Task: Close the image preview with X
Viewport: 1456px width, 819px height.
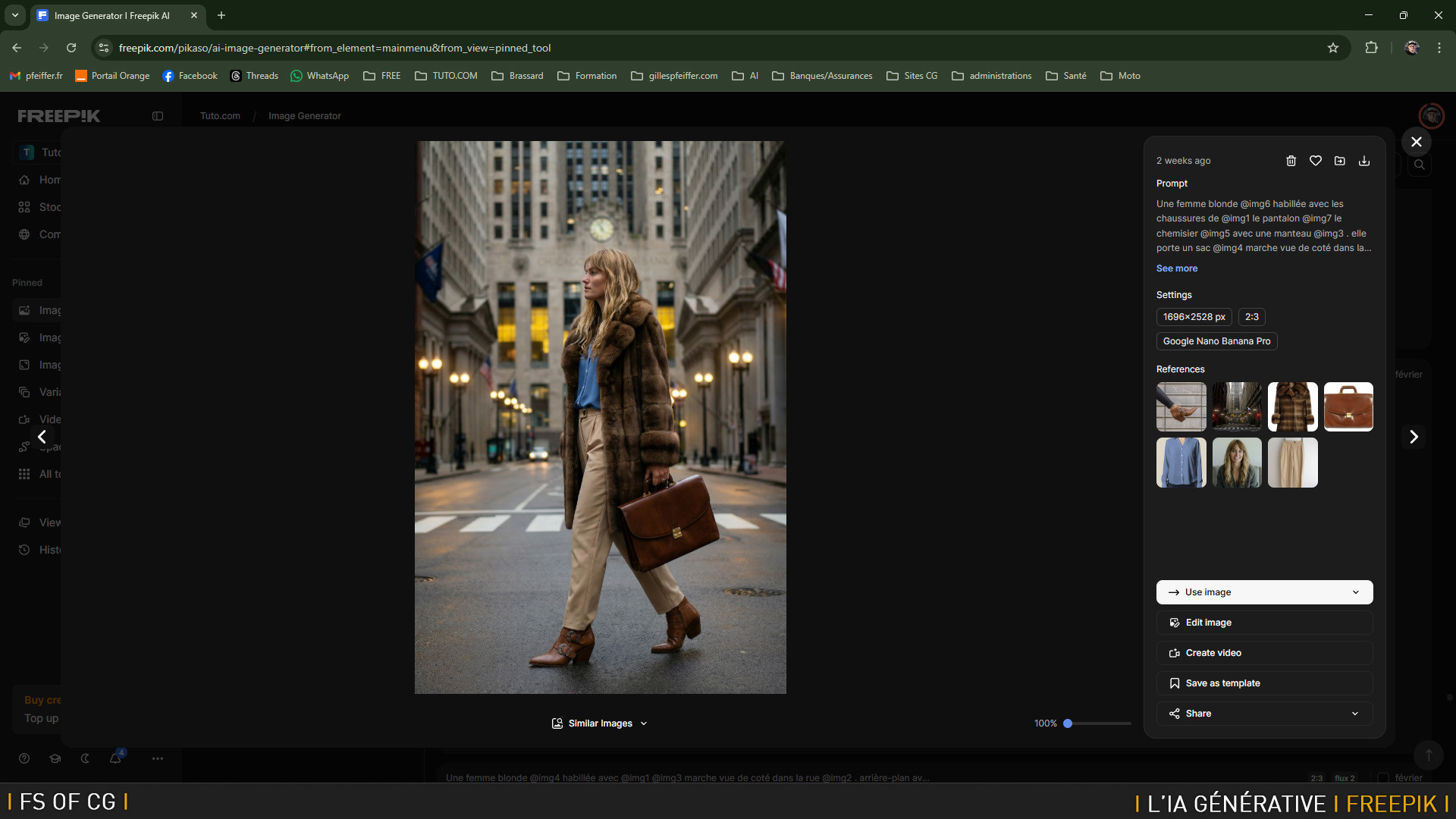Action: tap(1416, 142)
